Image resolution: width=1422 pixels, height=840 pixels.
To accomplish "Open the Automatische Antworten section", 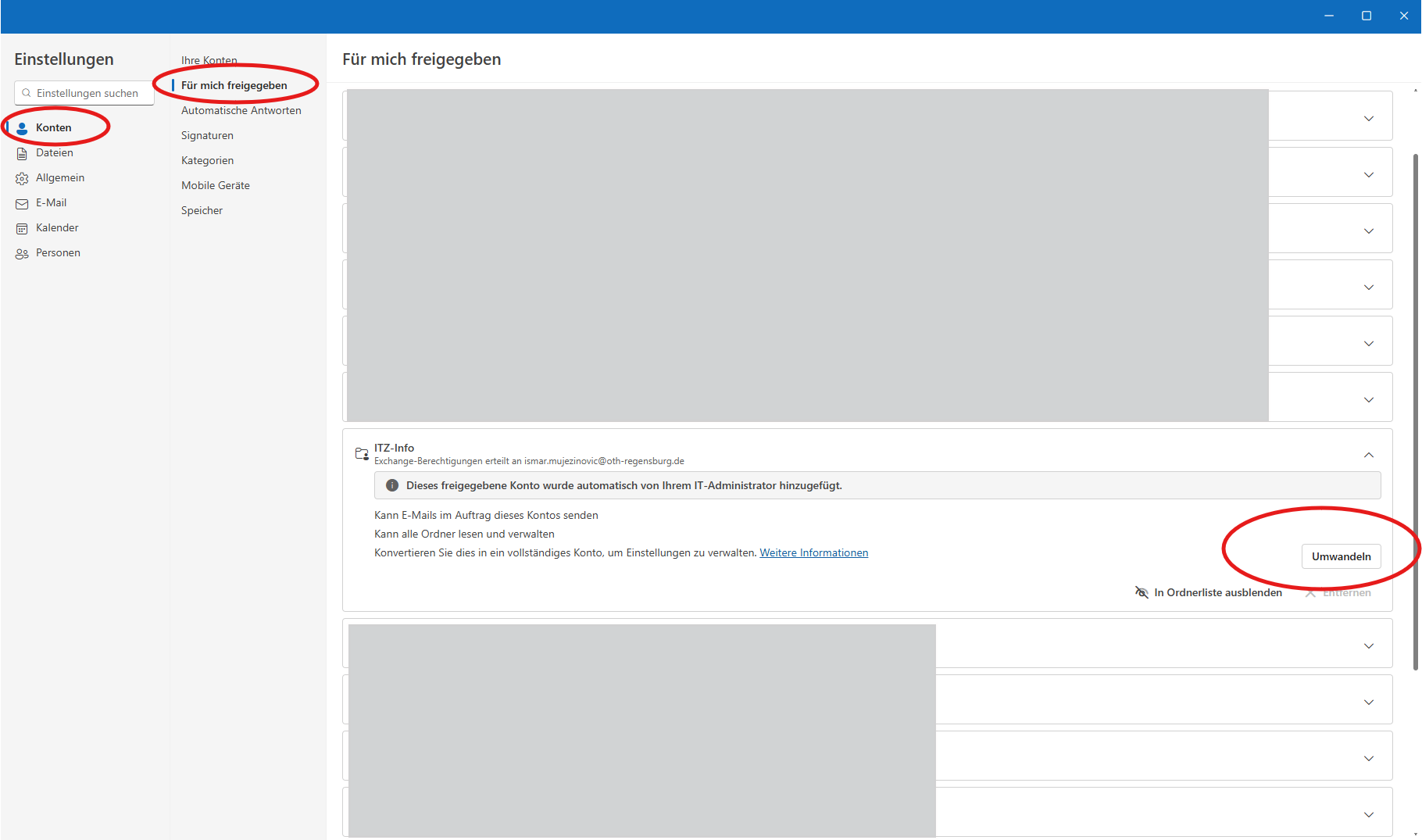I will tap(241, 110).
